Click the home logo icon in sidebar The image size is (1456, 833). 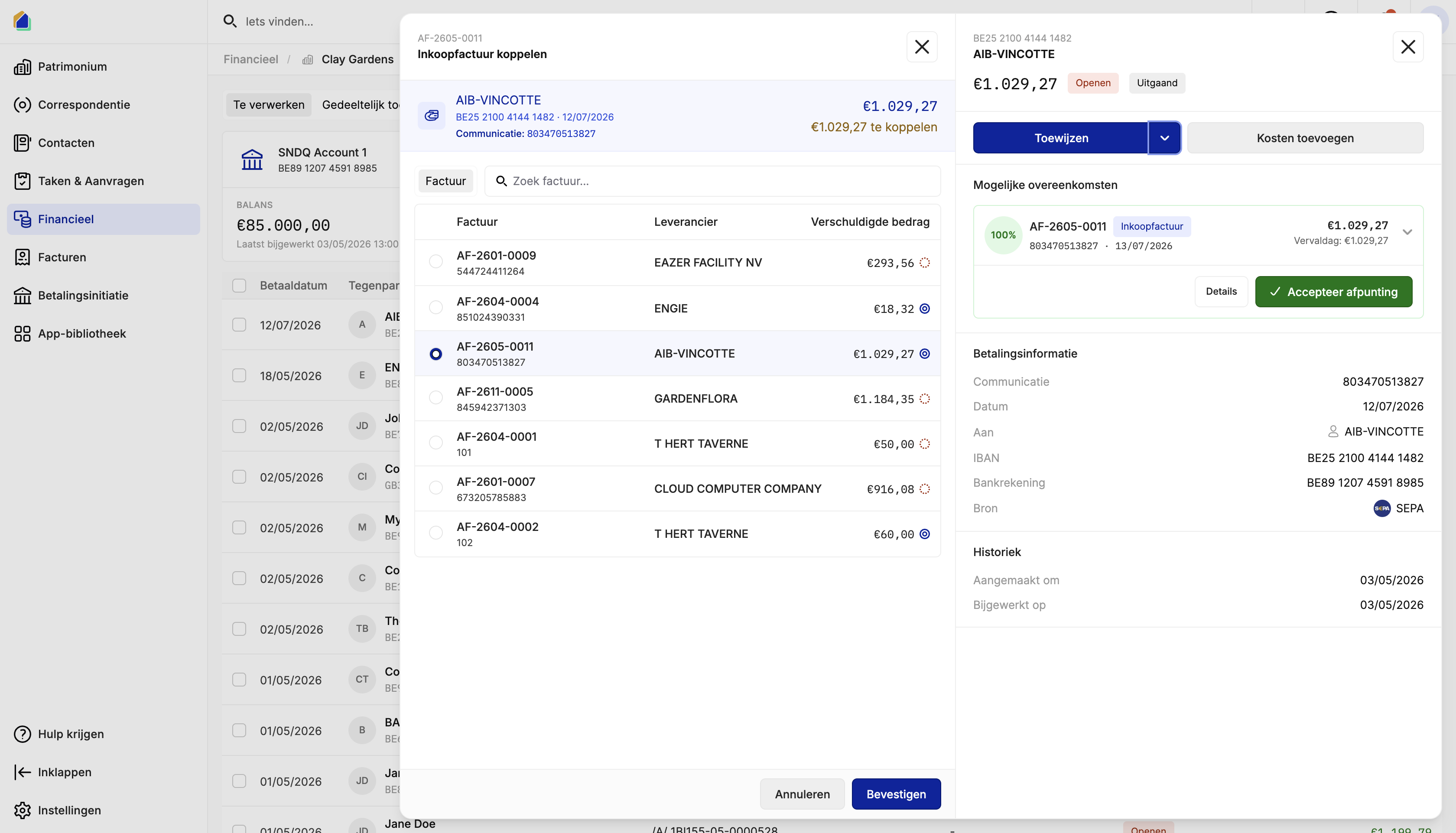tap(22, 21)
